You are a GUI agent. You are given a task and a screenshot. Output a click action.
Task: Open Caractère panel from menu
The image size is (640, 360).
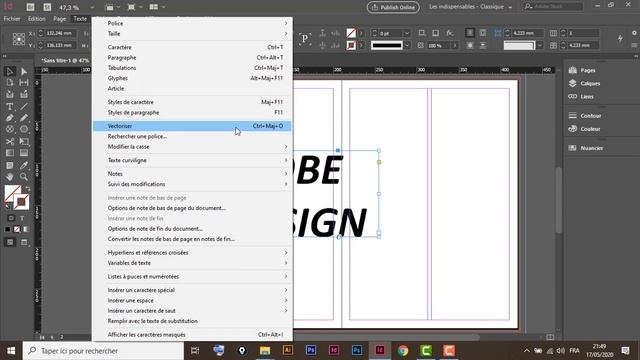click(x=192, y=47)
